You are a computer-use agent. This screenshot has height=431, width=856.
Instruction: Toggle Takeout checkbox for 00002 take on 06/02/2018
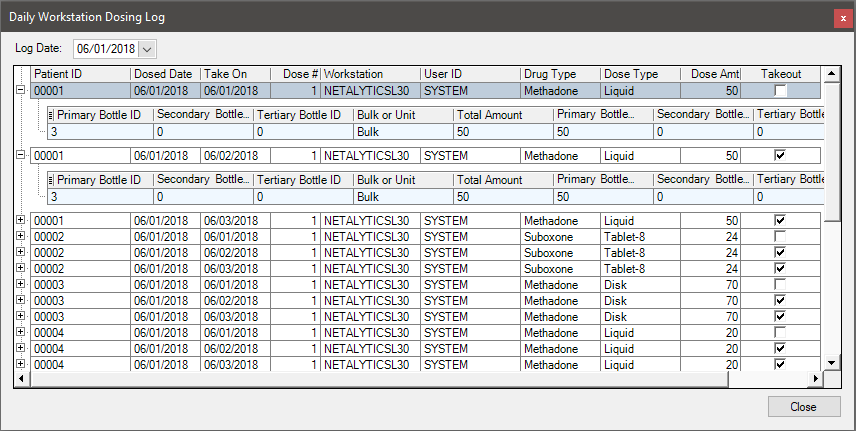coord(781,252)
